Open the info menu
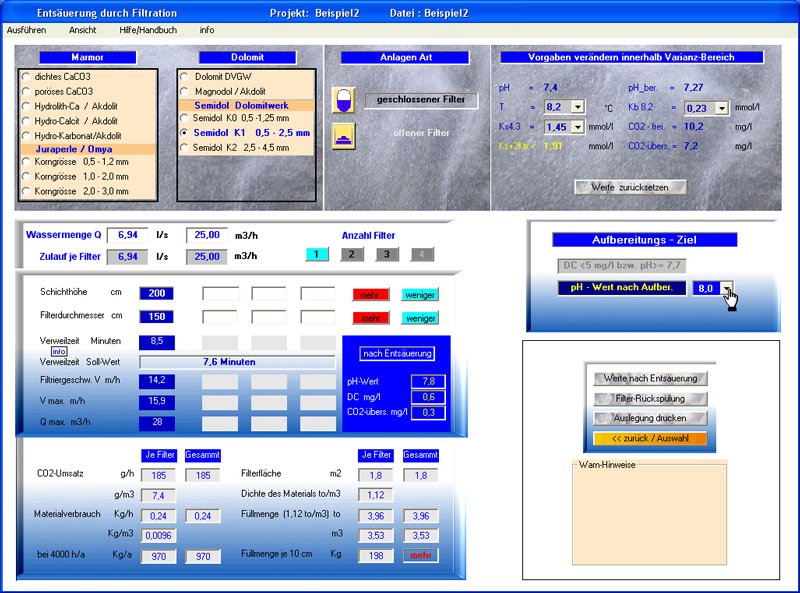 tap(207, 30)
